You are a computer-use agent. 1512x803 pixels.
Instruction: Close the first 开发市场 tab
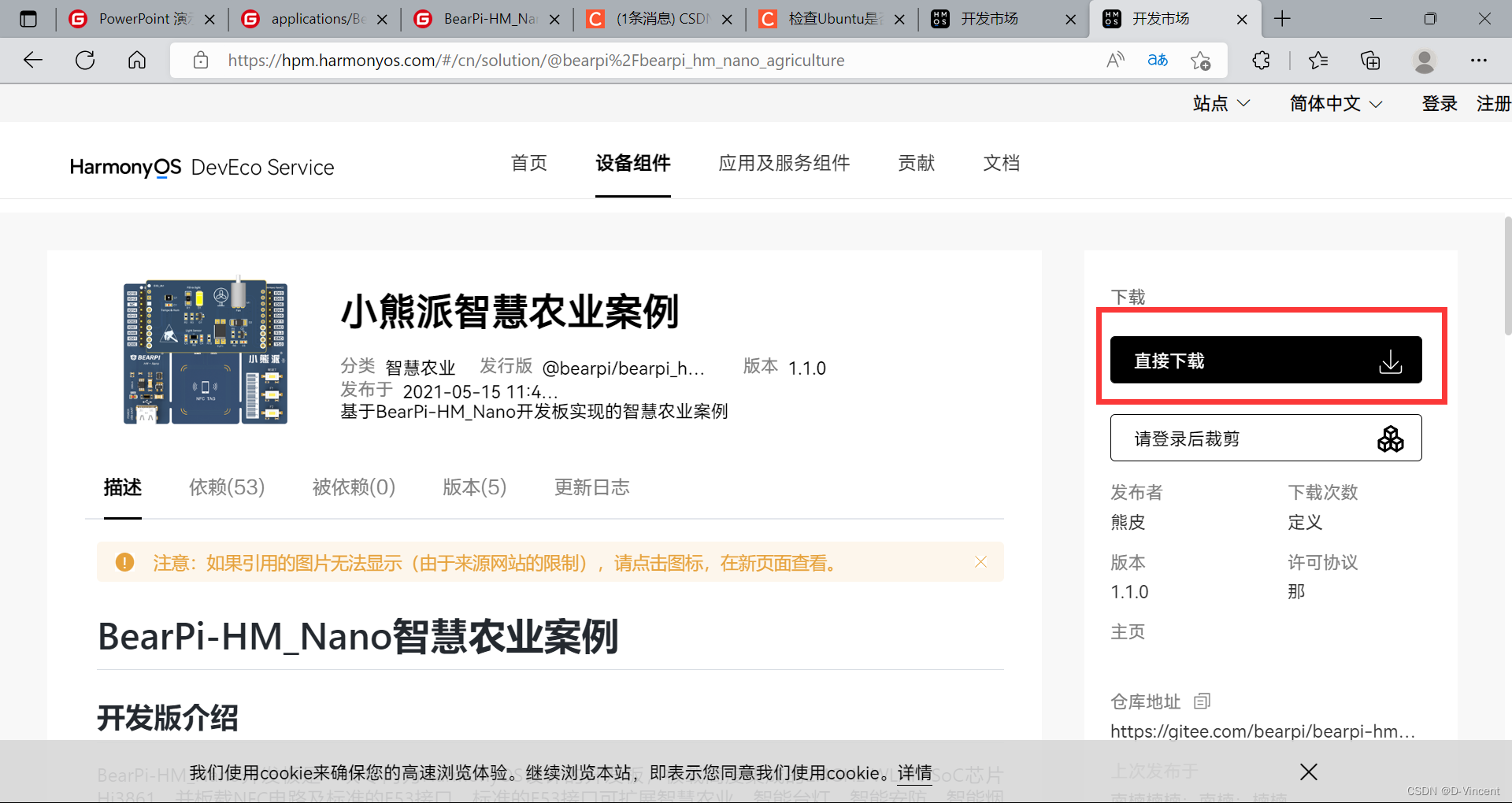(1071, 20)
